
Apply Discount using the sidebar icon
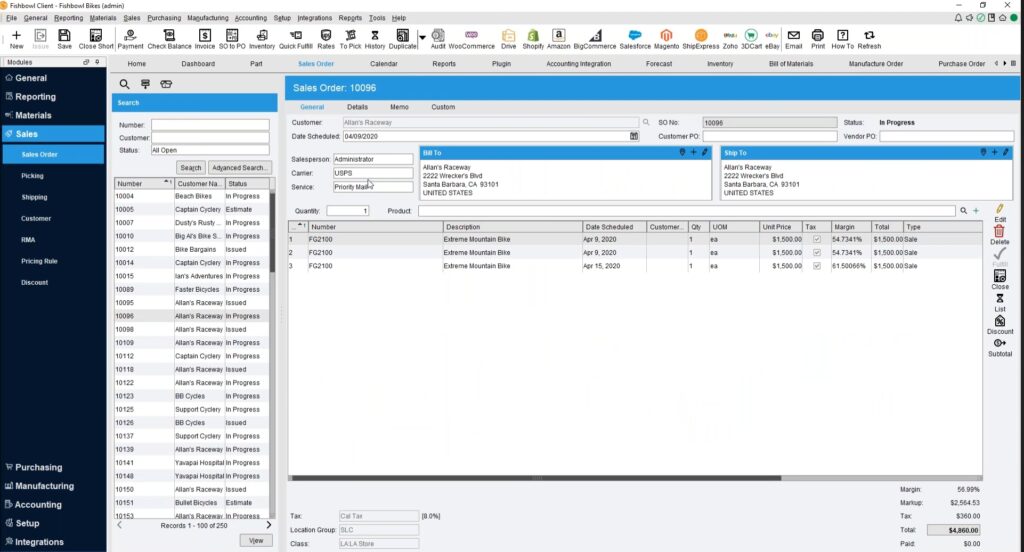(999, 324)
